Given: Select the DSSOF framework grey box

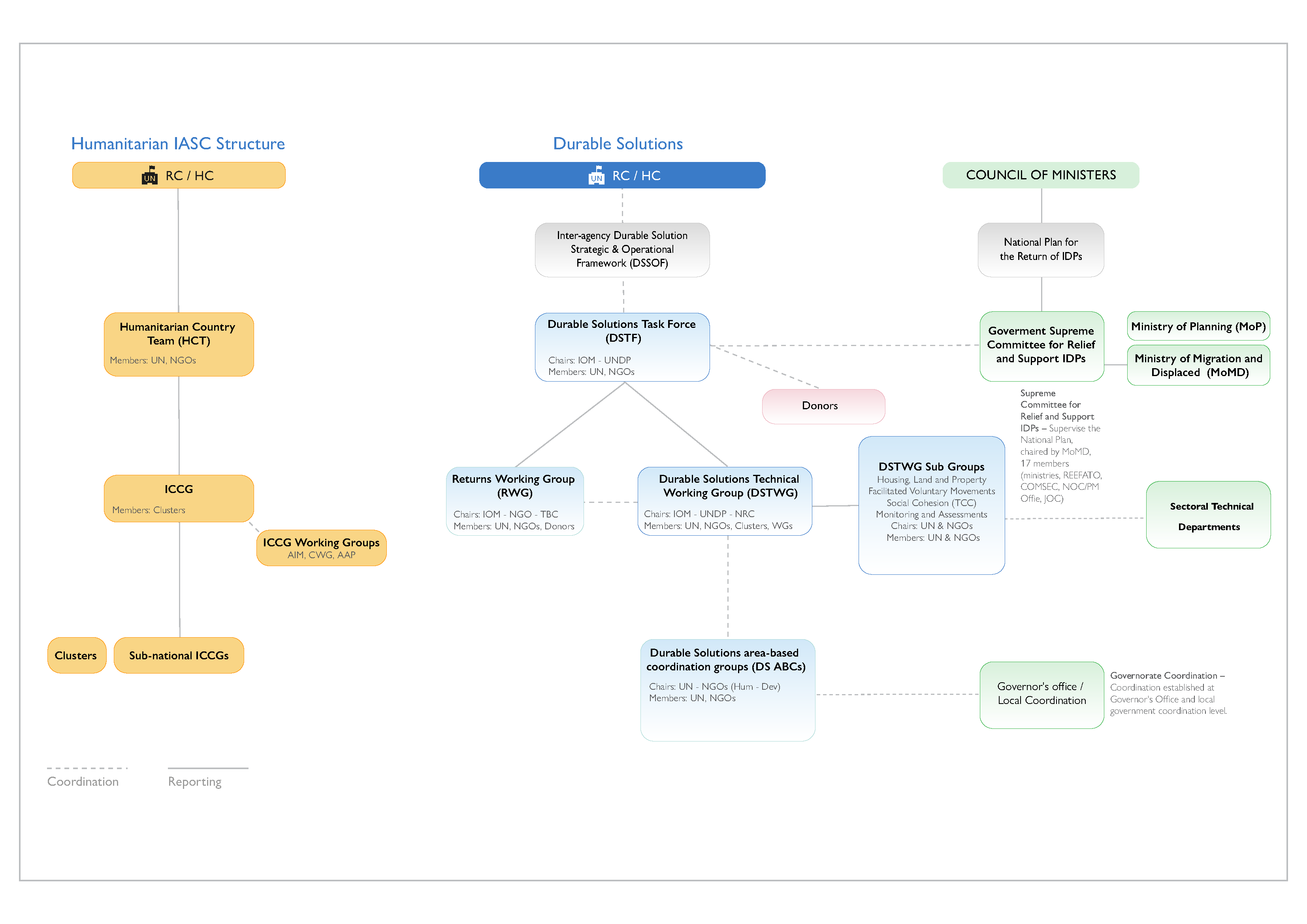Looking at the screenshot, I should tap(621, 249).
